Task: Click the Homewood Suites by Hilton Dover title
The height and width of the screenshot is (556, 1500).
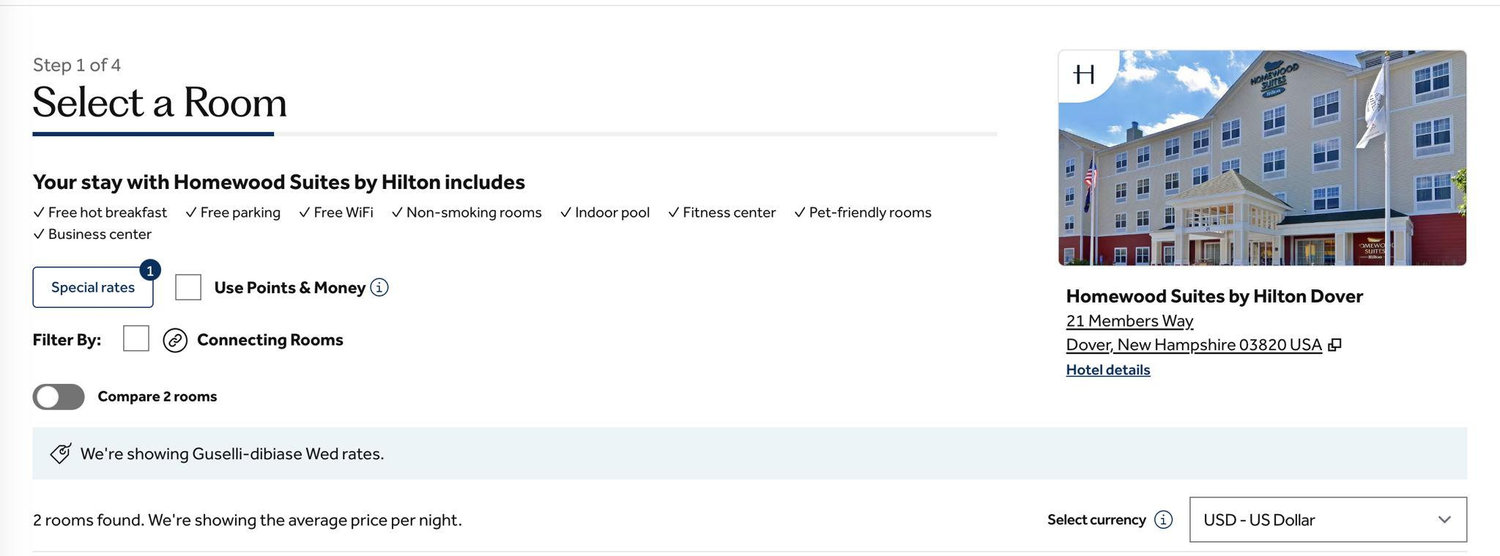Action: click(1215, 296)
